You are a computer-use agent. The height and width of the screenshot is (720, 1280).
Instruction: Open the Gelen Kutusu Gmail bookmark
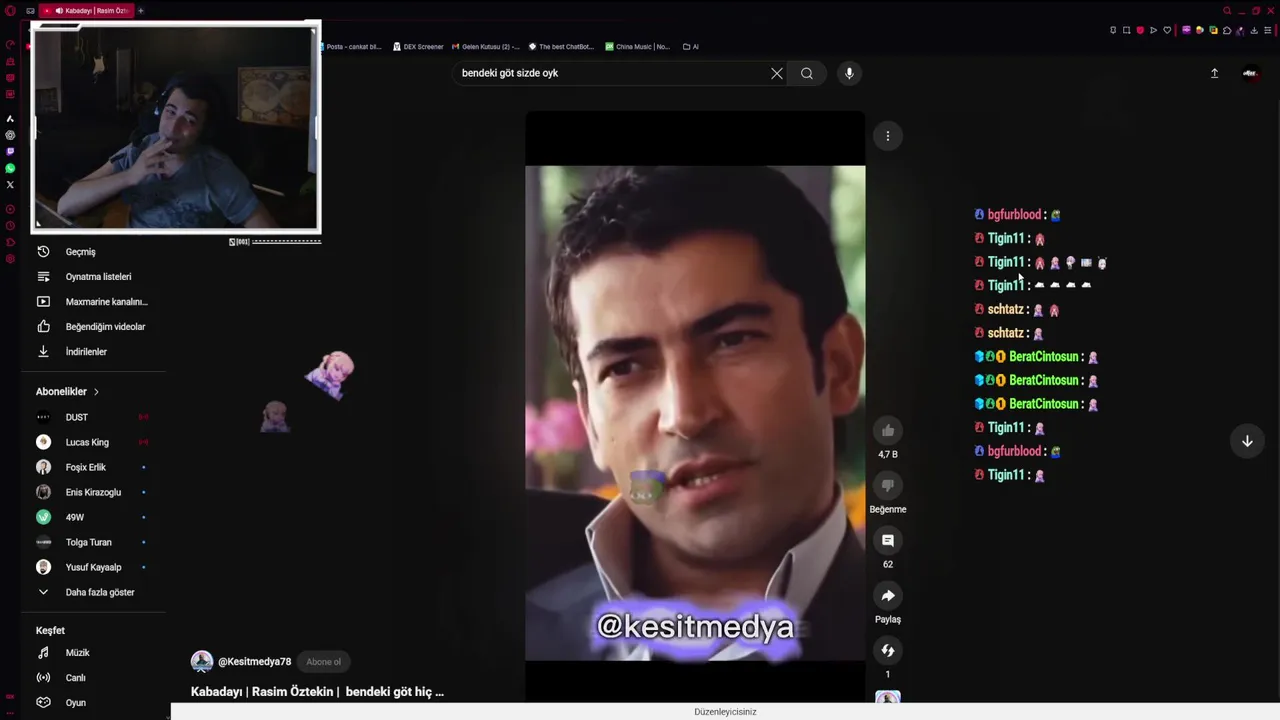[486, 47]
